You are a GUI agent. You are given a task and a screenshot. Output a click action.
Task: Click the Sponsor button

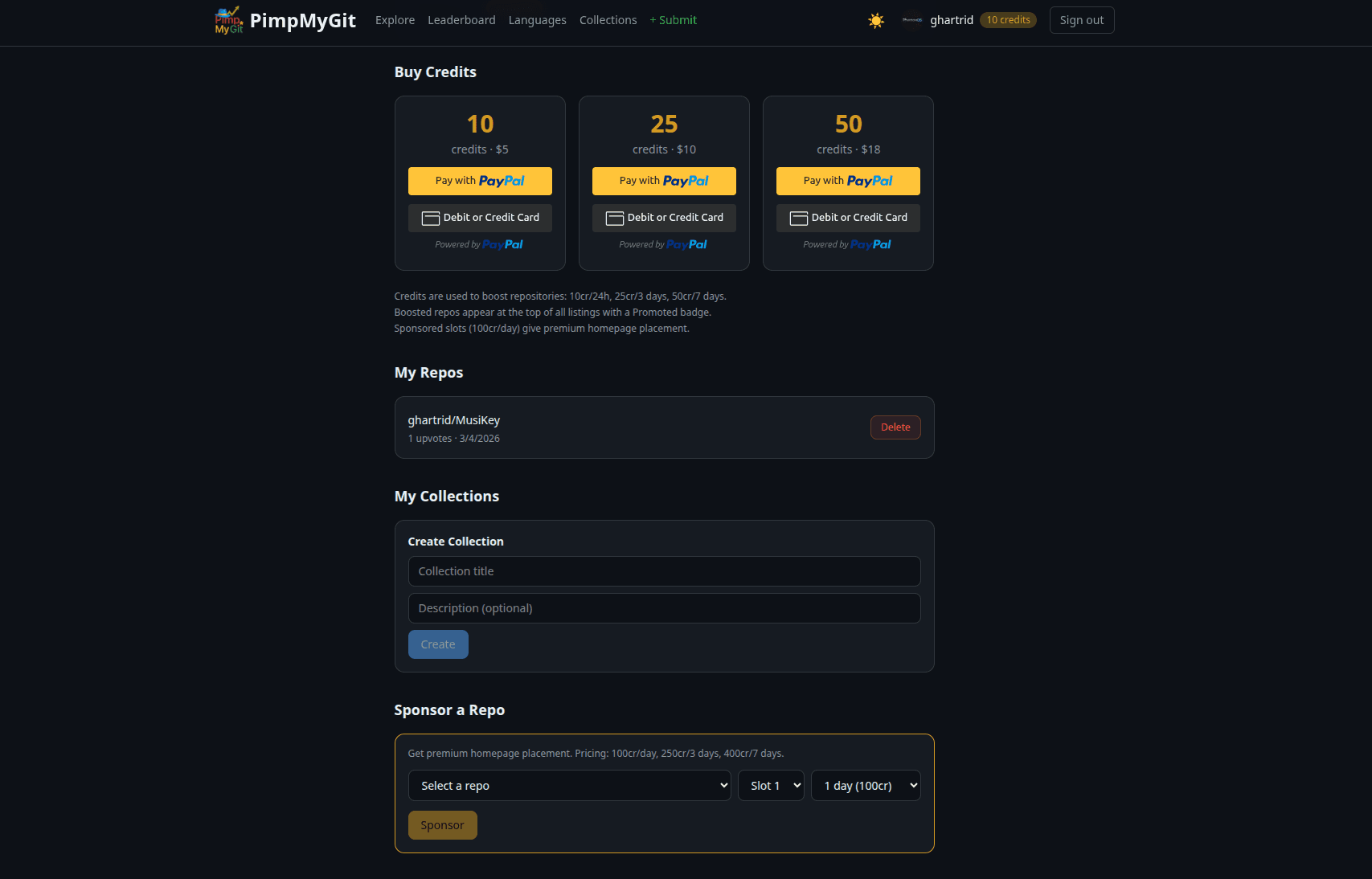(x=442, y=824)
